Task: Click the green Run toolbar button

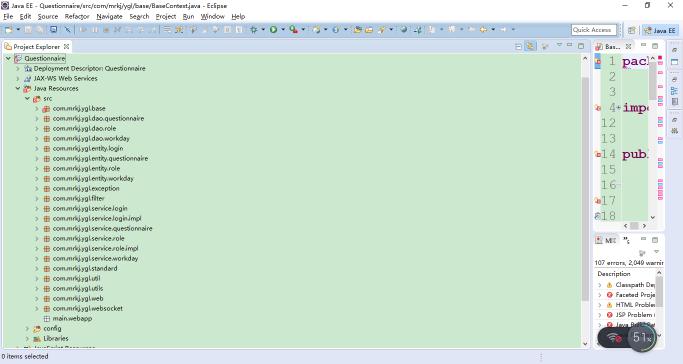Action: tap(273, 30)
